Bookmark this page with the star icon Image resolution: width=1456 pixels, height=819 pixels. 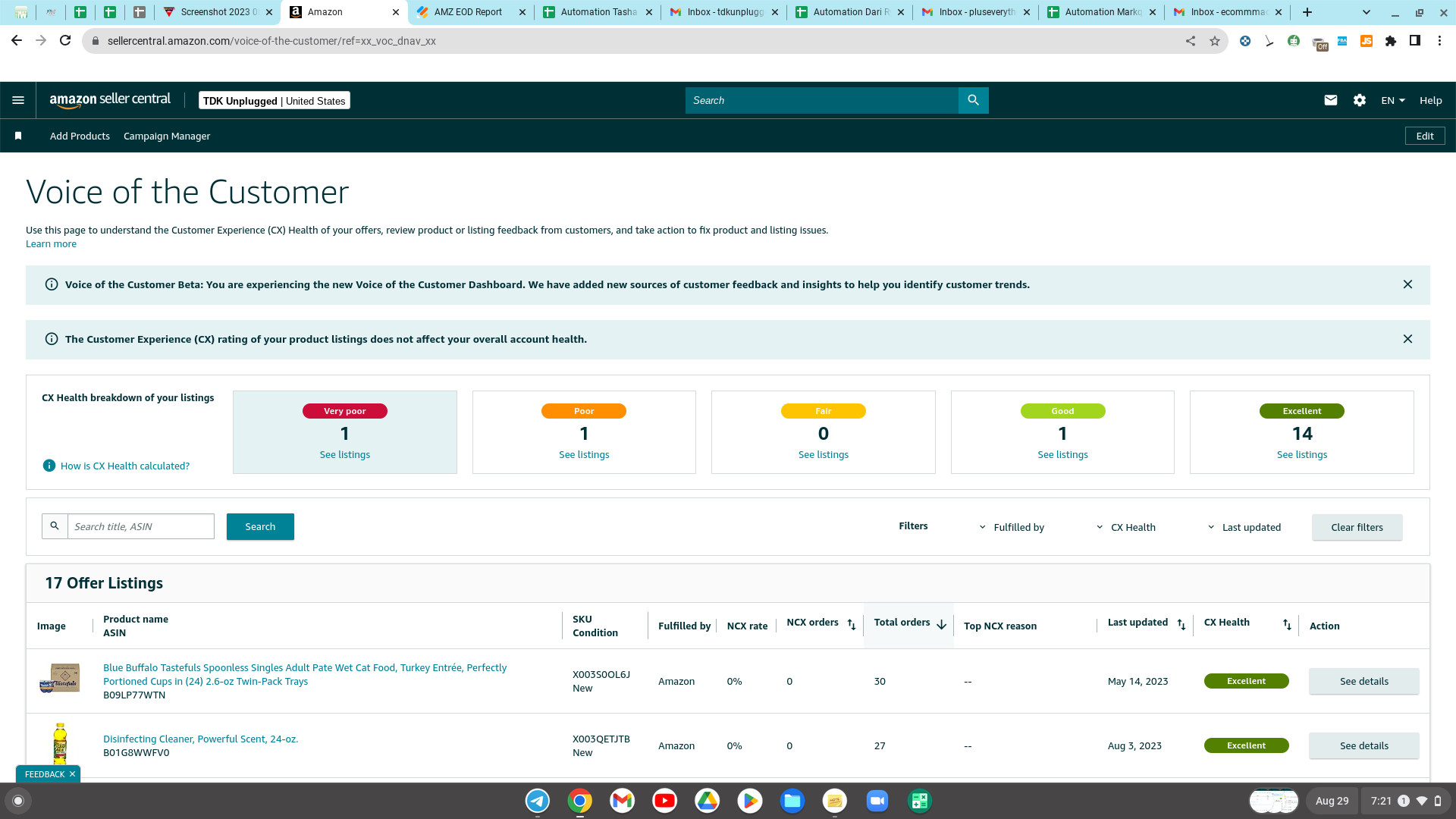1215,41
